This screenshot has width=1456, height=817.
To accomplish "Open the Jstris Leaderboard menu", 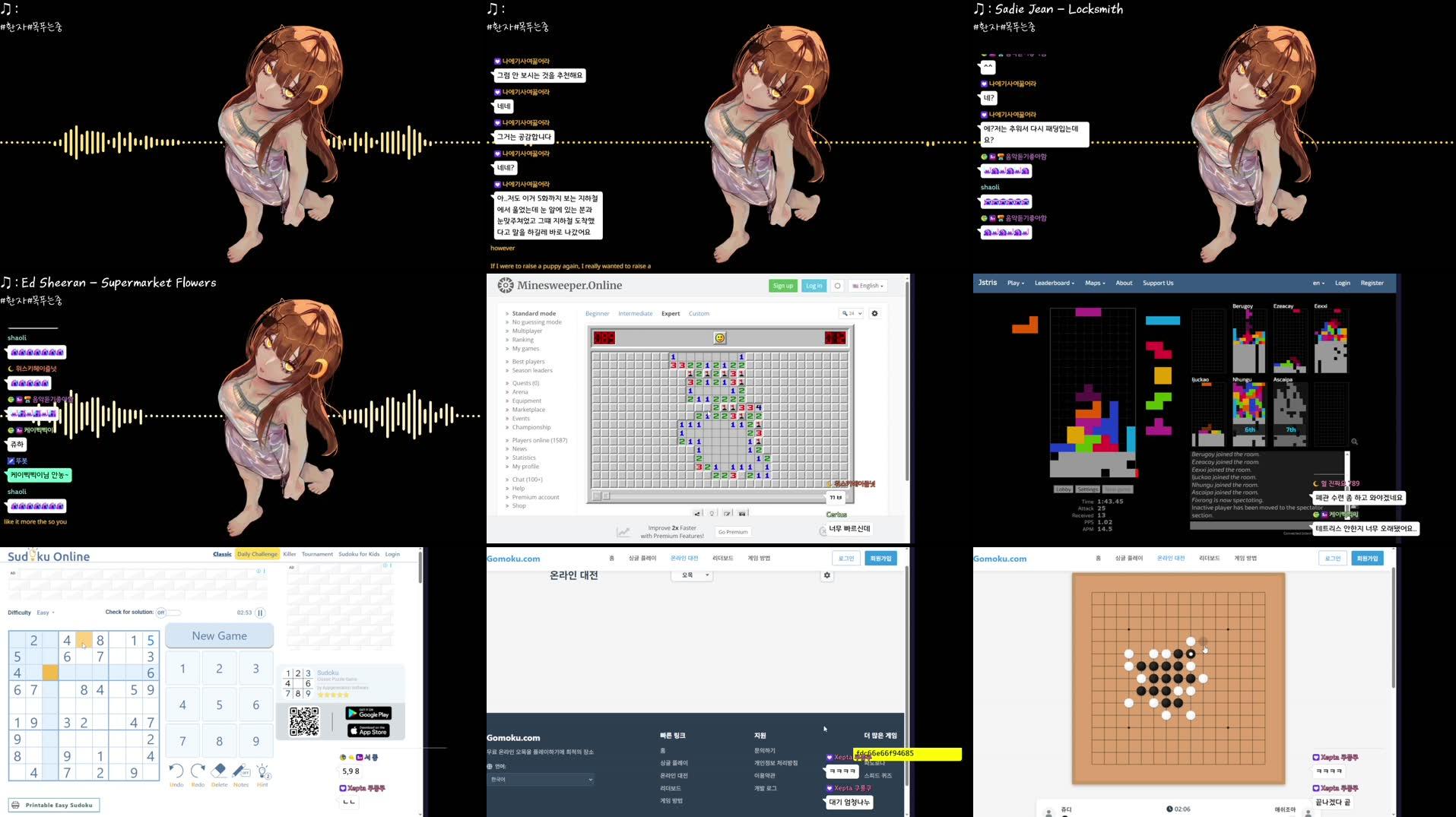I will 1055,283.
